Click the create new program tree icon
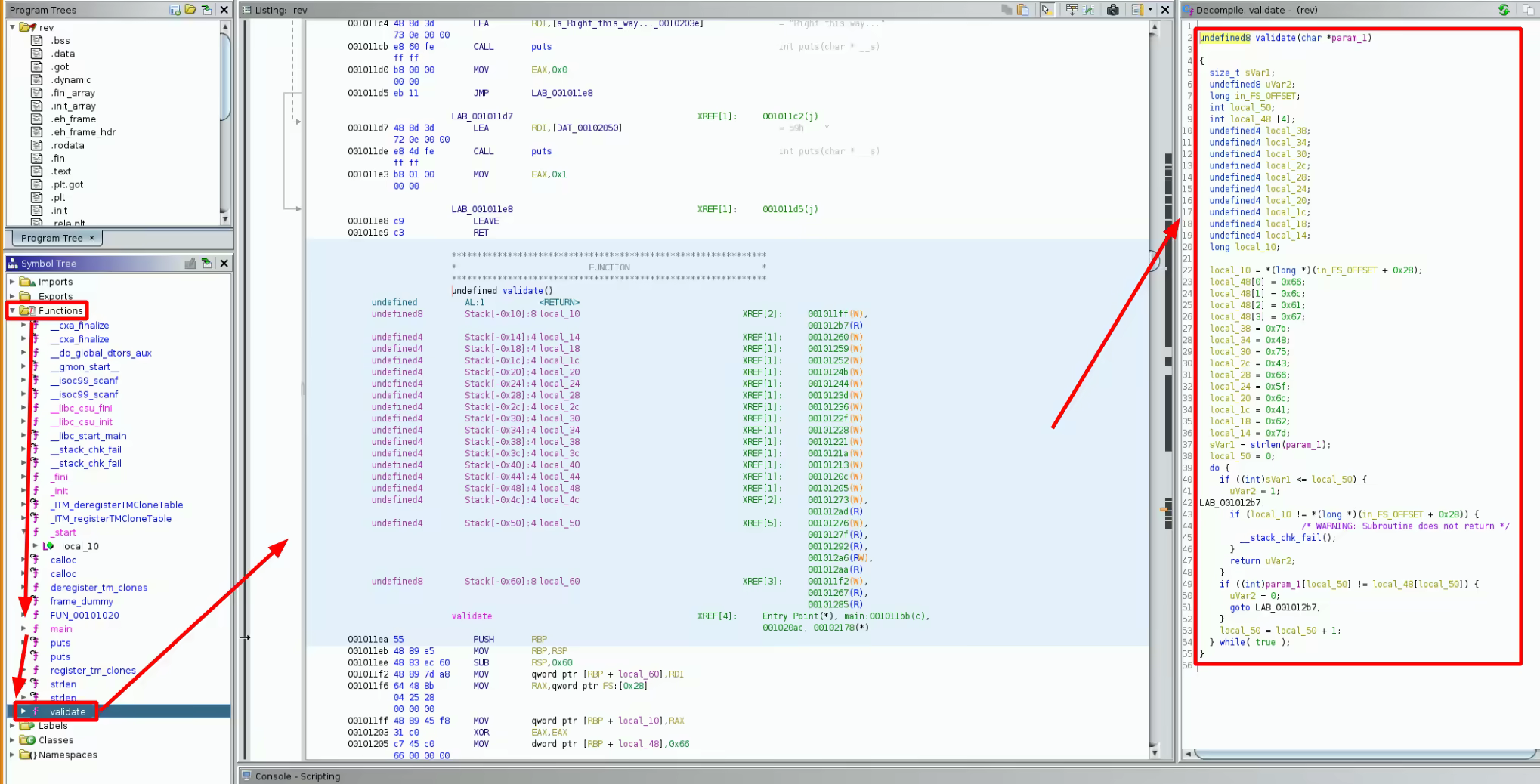This screenshot has width=1540, height=784. (x=175, y=10)
